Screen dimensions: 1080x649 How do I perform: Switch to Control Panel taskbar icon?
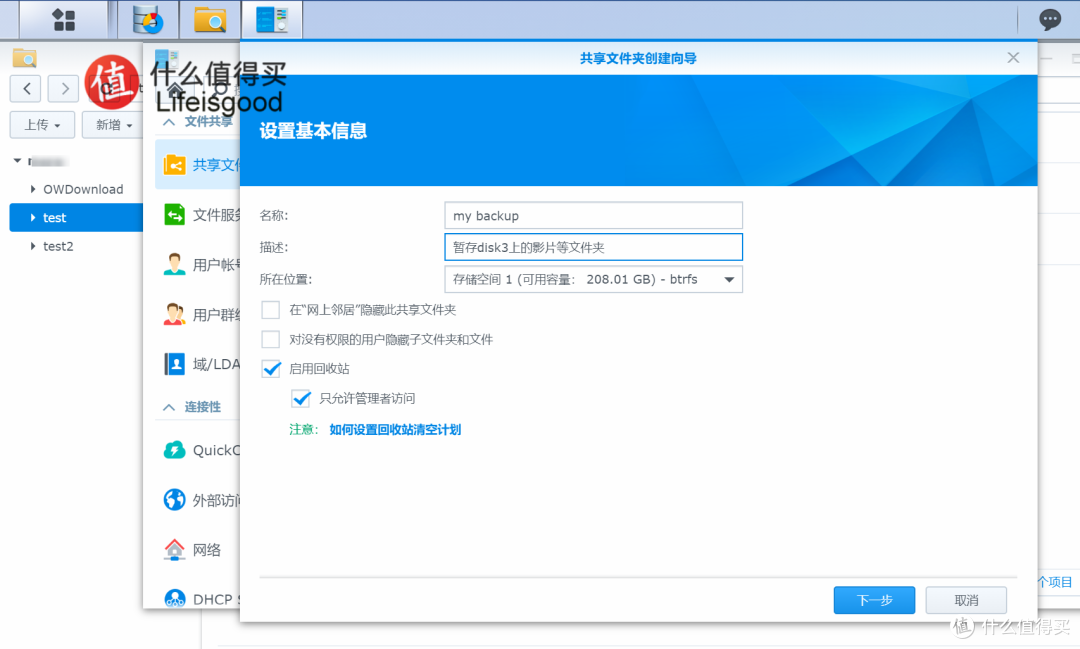coord(272,20)
